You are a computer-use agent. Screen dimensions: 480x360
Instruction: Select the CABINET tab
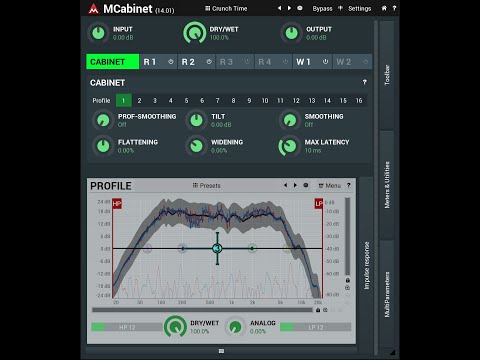(x=113, y=62)
